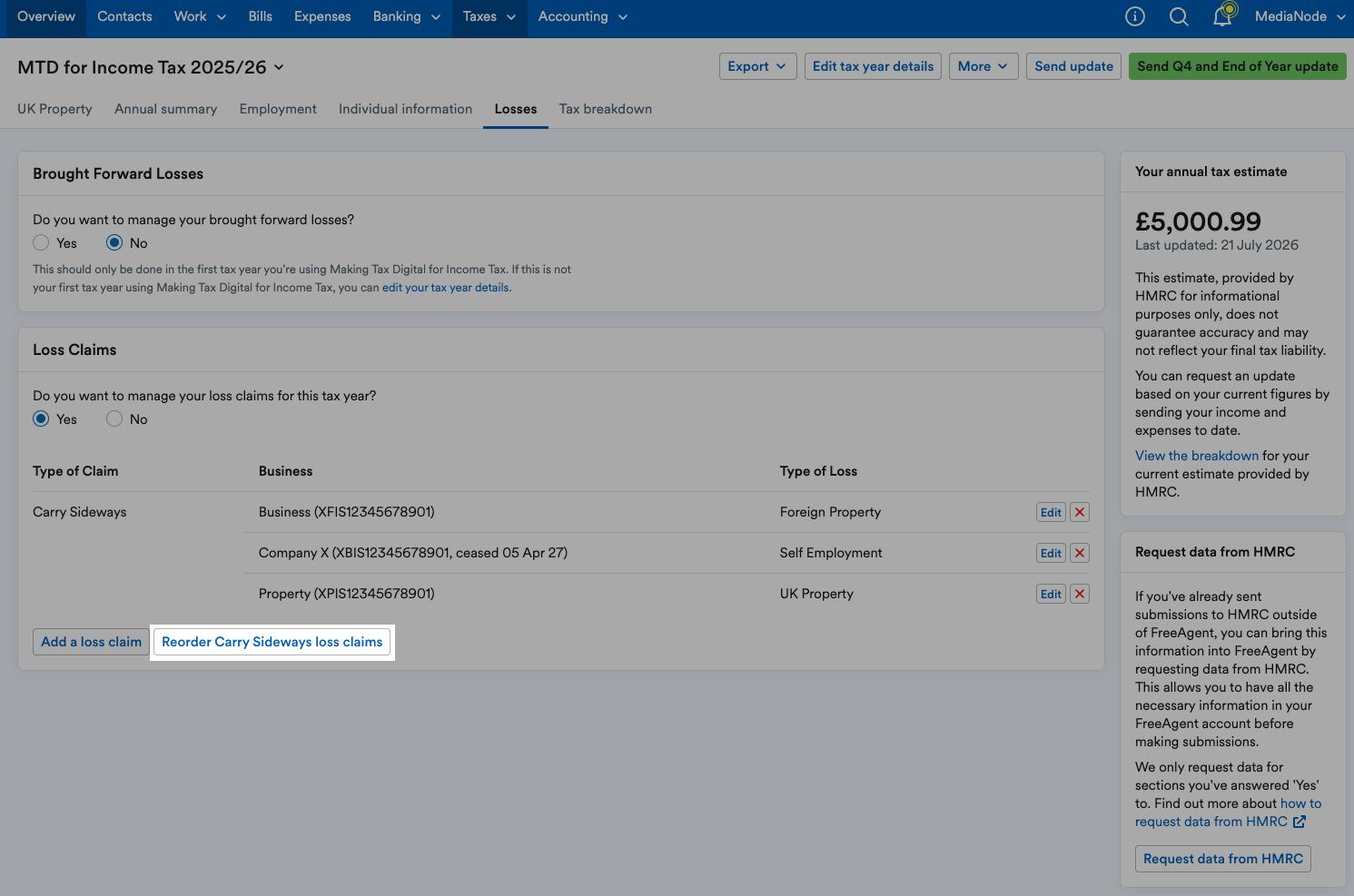
Task: Click the Business (XFIS12345678901) cell
Action: 347,512
